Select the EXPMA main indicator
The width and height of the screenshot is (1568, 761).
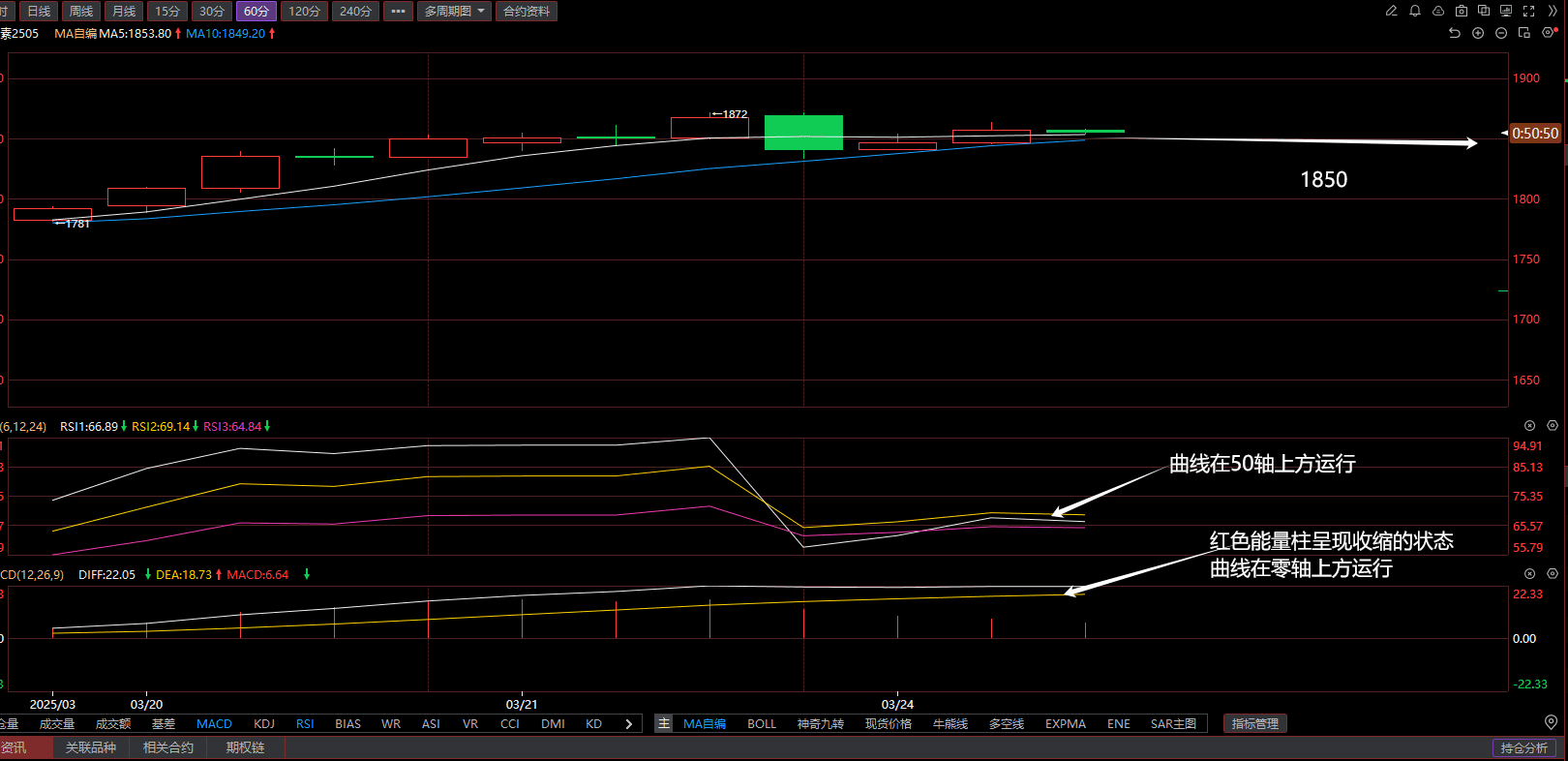(1066, 723)
